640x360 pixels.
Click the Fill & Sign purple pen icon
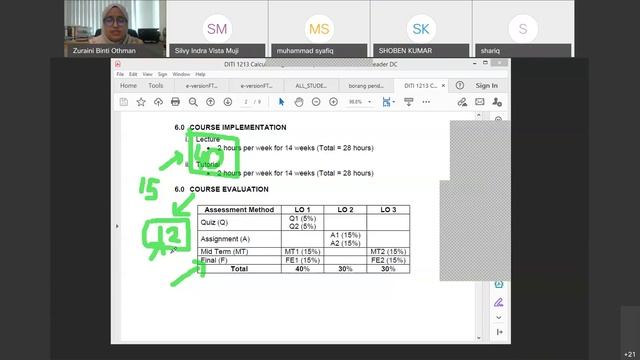tap(498, 302)
